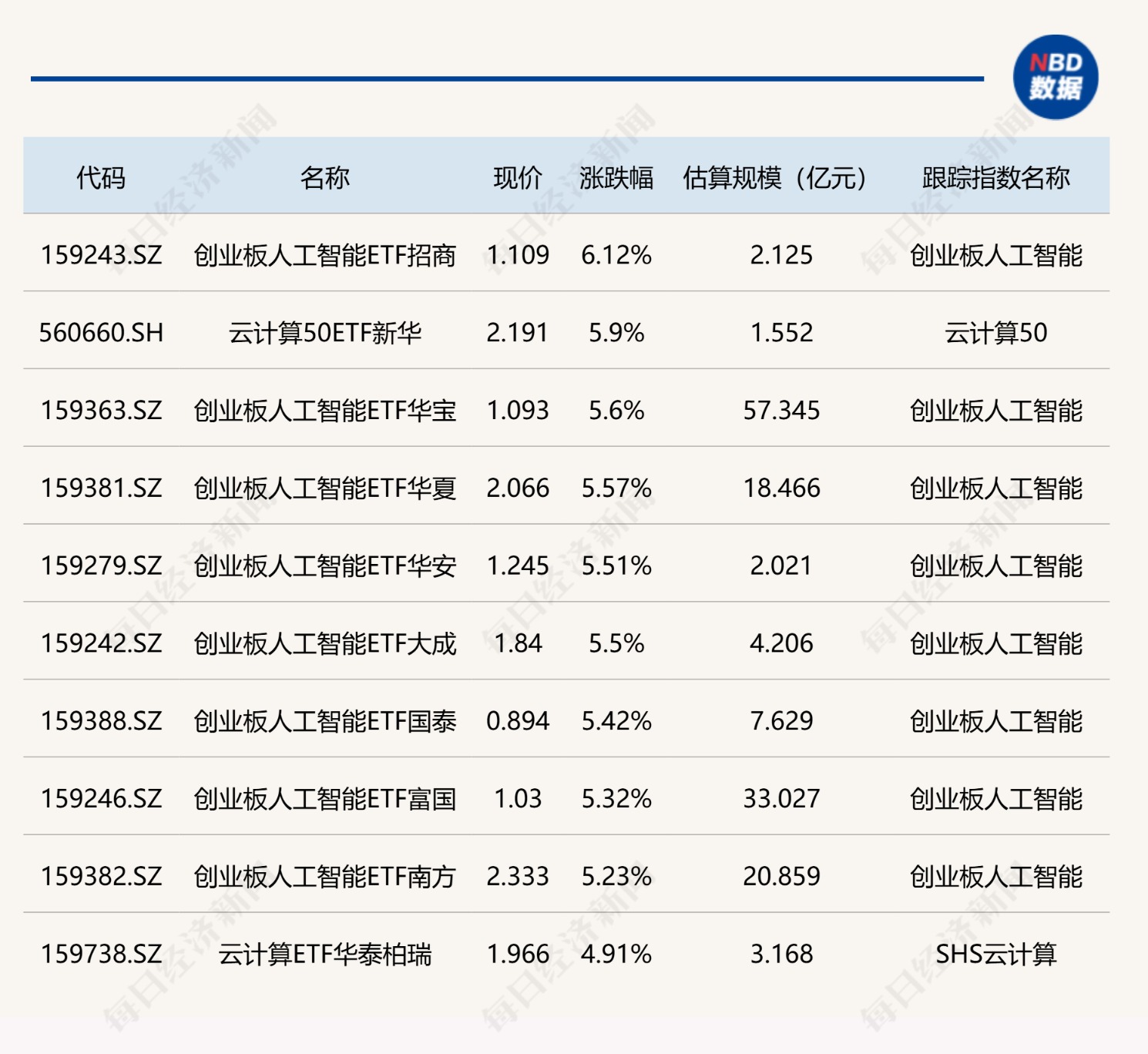Image resolution: width=1148 pixels, height=1054 pixels.
Task: Click the 涨跌幅 column header
Action: [x=616, y=178]
